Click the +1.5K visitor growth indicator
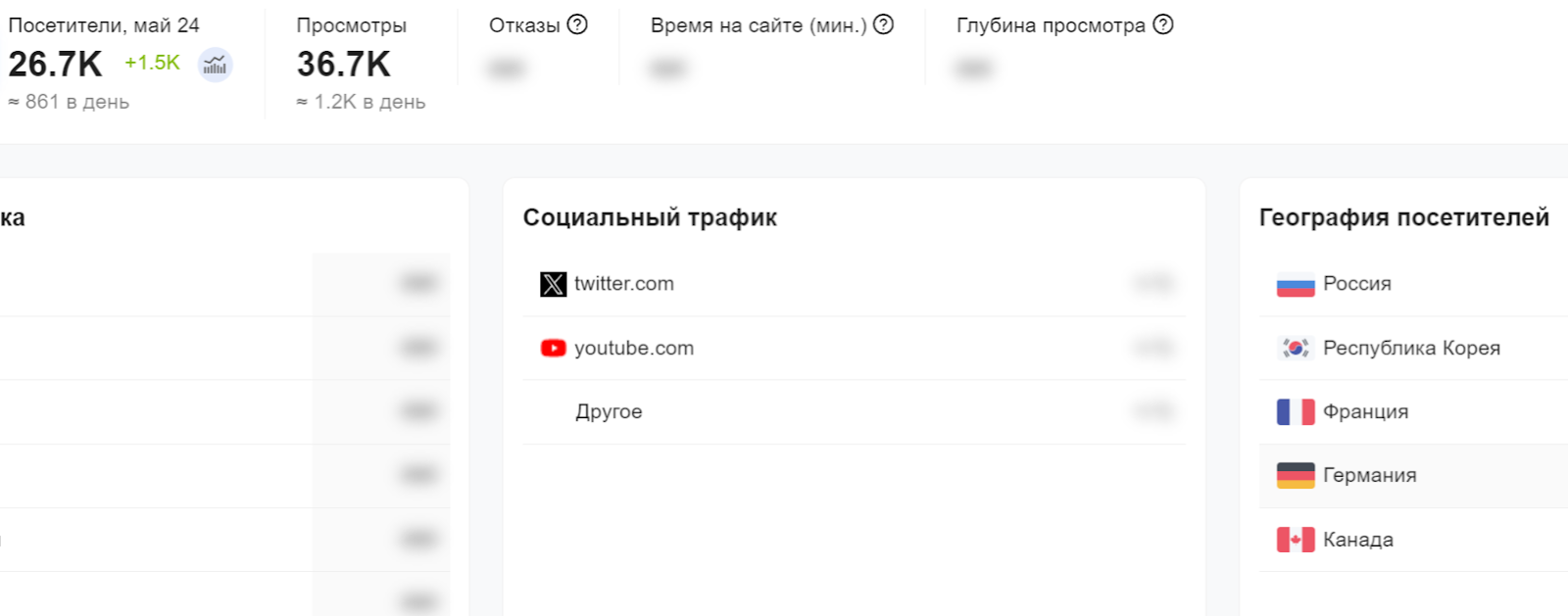 coord(152,63)
